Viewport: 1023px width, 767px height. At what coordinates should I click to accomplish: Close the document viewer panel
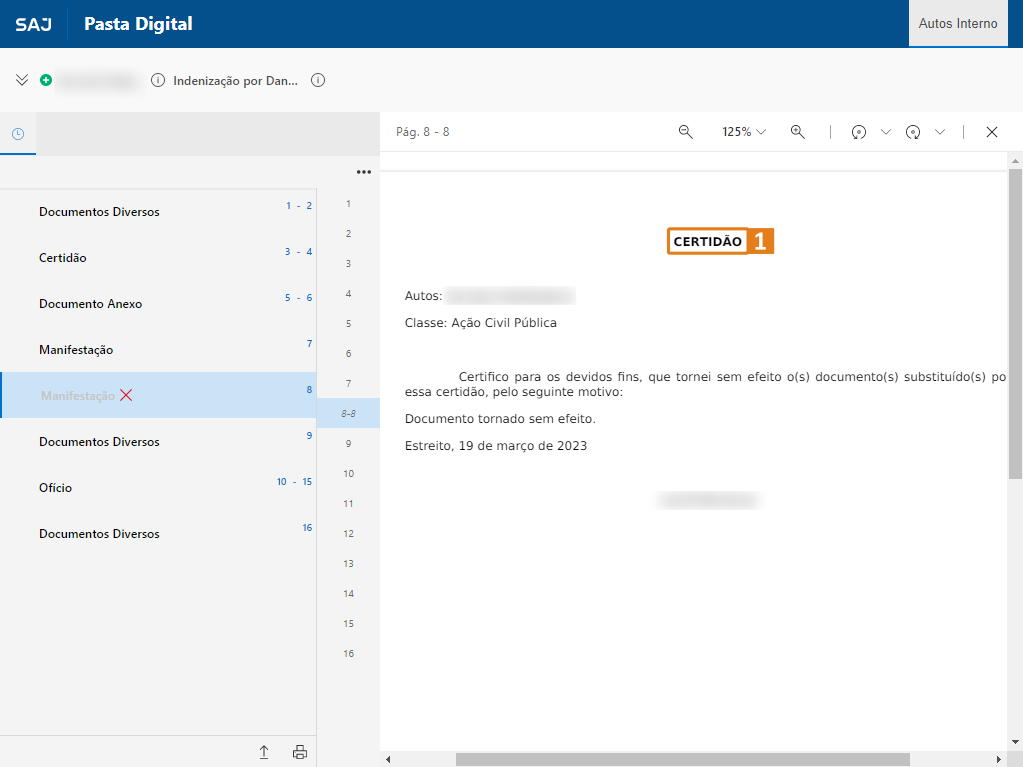pyautogui.click(x=992, y=132)
